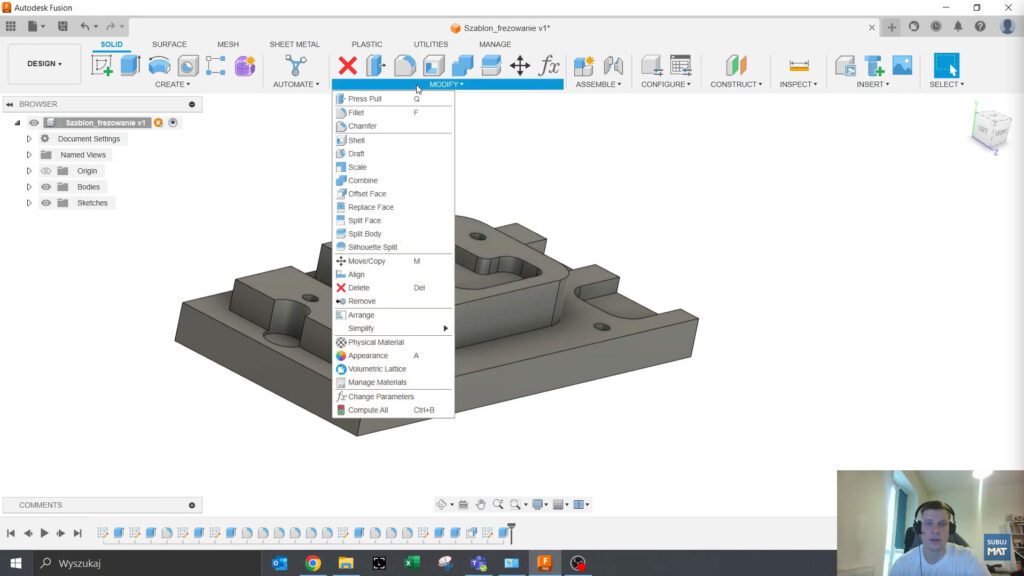Expand Document Settings in the browser

tap(28, 138)
